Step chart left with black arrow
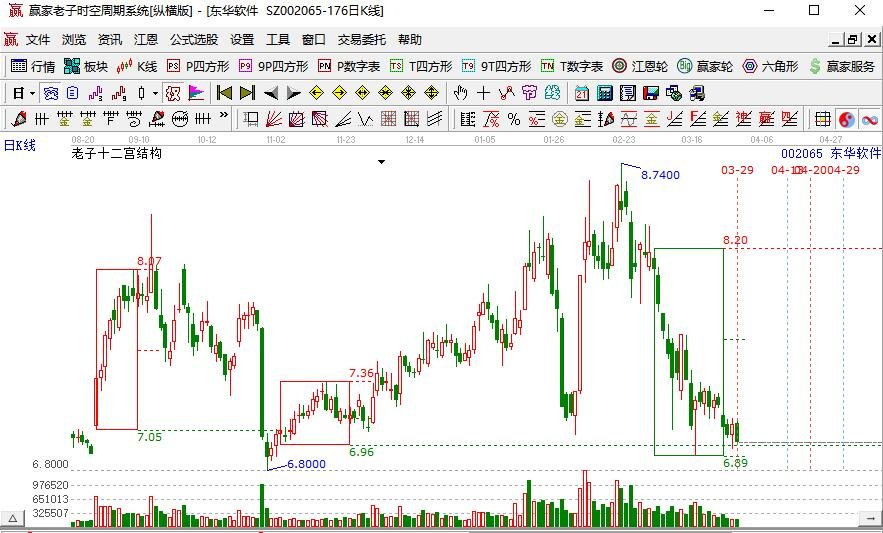 (x=271, y=93)
